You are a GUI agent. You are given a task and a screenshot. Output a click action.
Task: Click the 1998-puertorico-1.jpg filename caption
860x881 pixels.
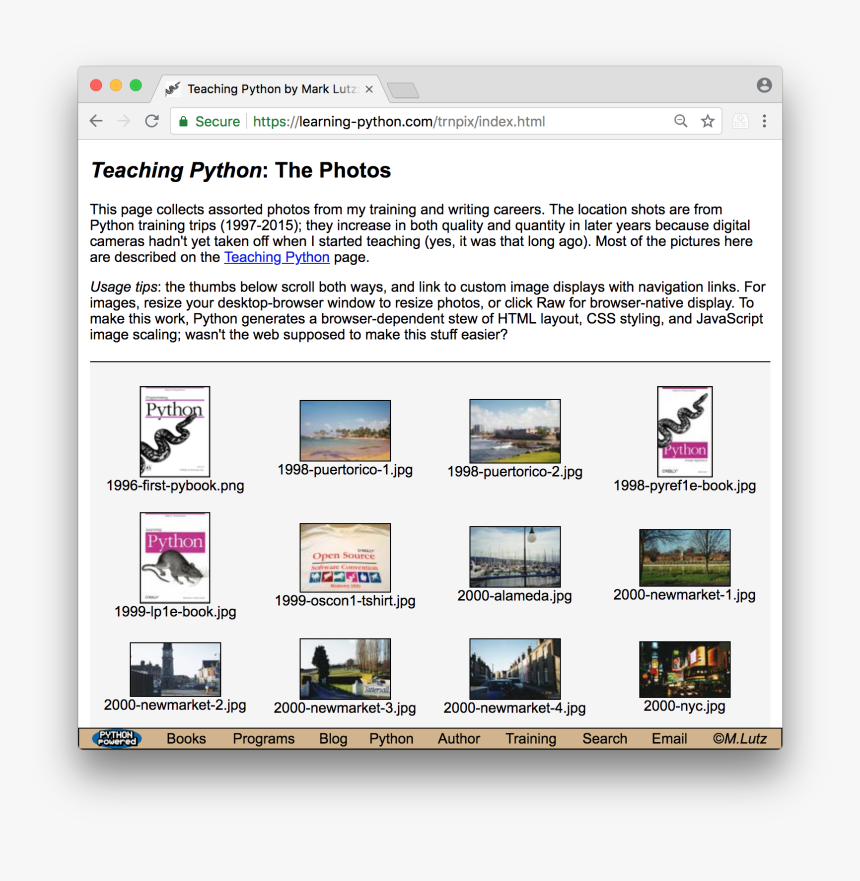pos(345,470)
